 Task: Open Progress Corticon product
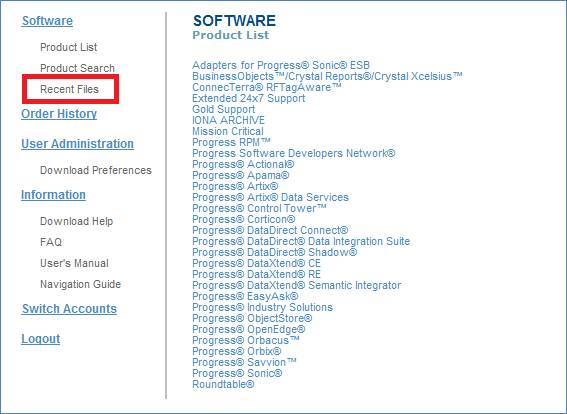click(x=244, y=219)
